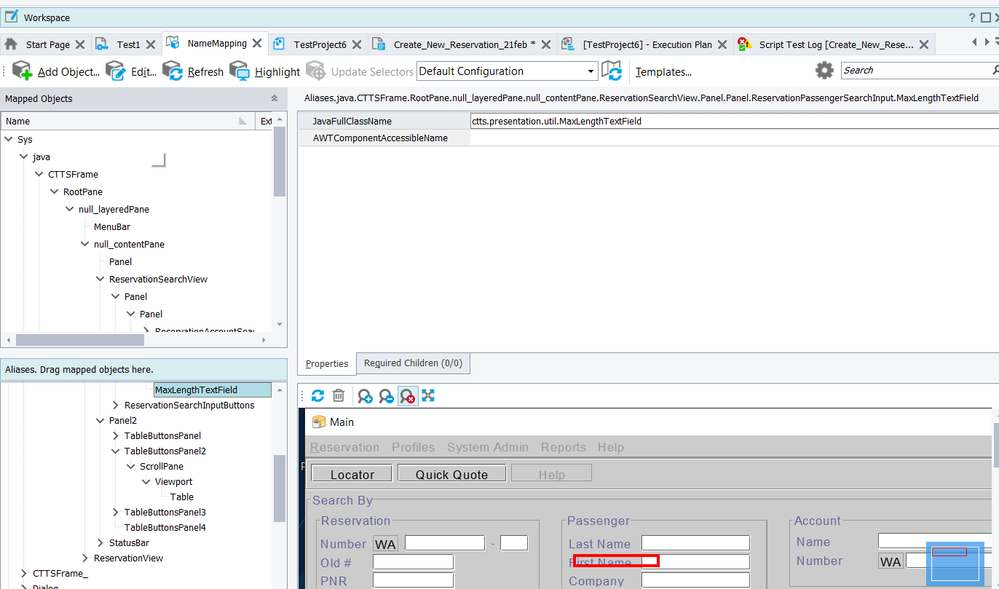999x589 pixels.
Task: Zoom in on the object preview
Action: 365,396
